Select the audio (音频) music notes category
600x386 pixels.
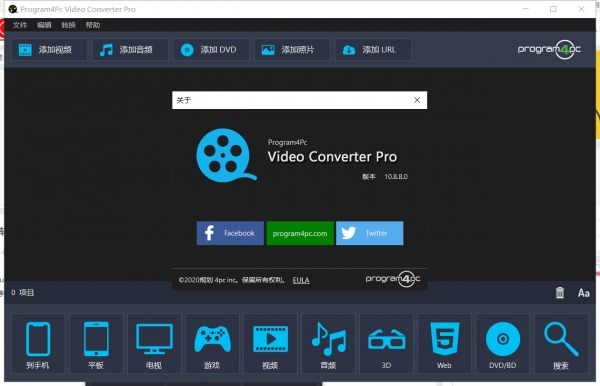coord(328,344)
